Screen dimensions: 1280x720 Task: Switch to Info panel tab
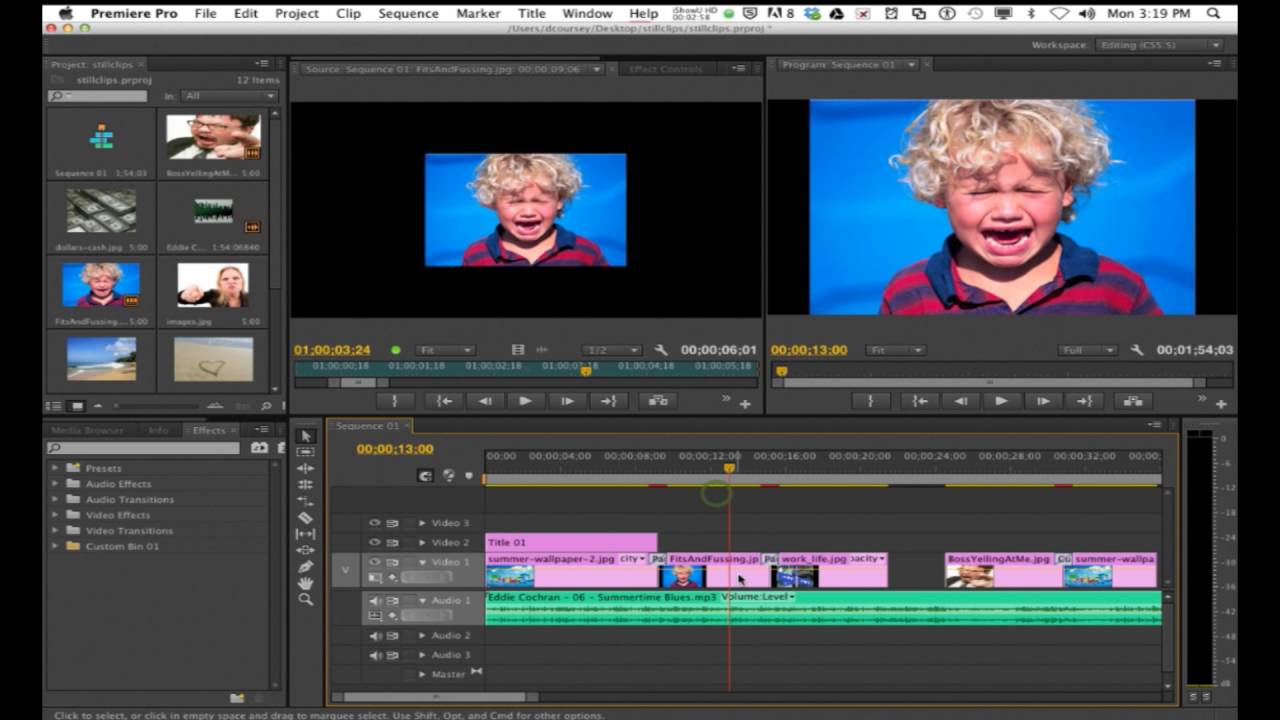point(158,430)
